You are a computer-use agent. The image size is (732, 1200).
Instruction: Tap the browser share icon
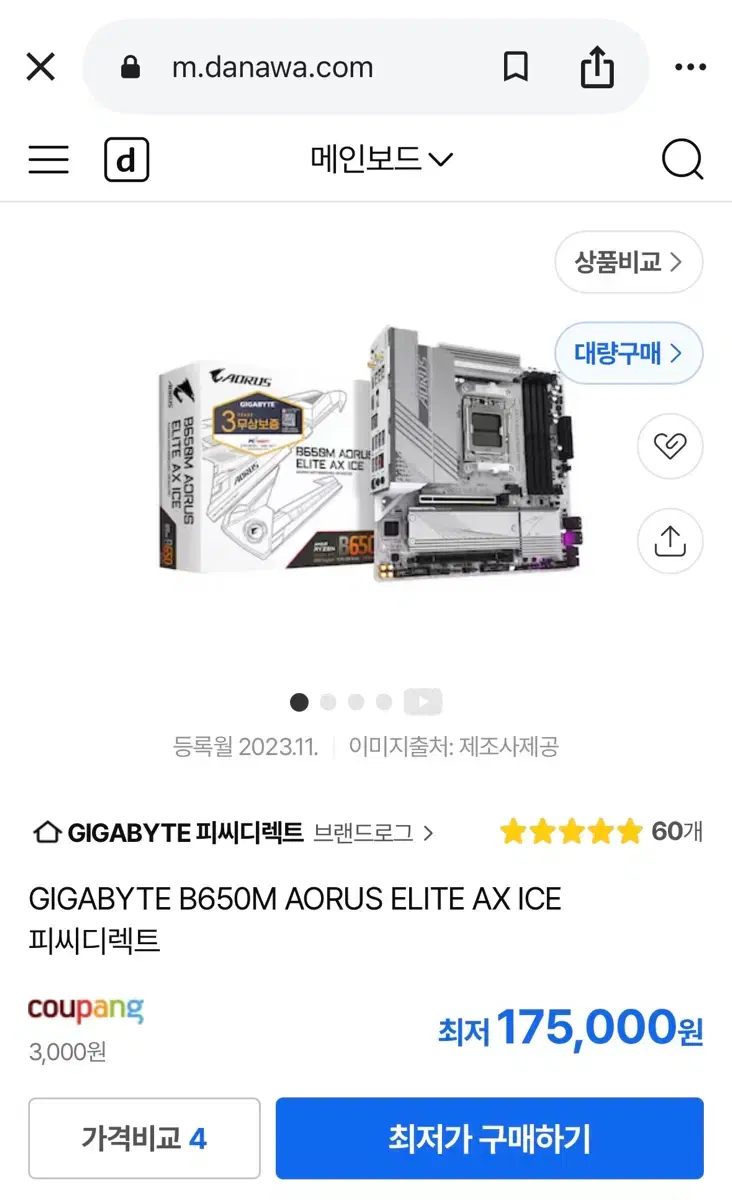(597, 66)
